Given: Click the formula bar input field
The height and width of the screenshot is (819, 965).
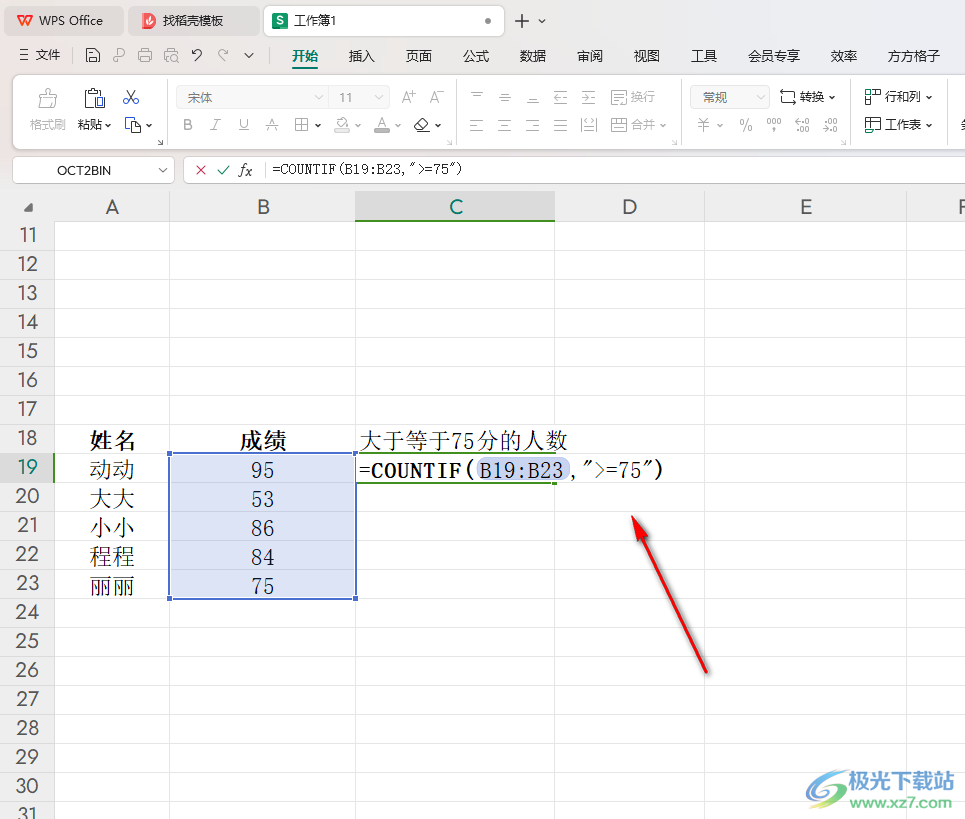Looking at the screenshot, I should tap(615, 169).
